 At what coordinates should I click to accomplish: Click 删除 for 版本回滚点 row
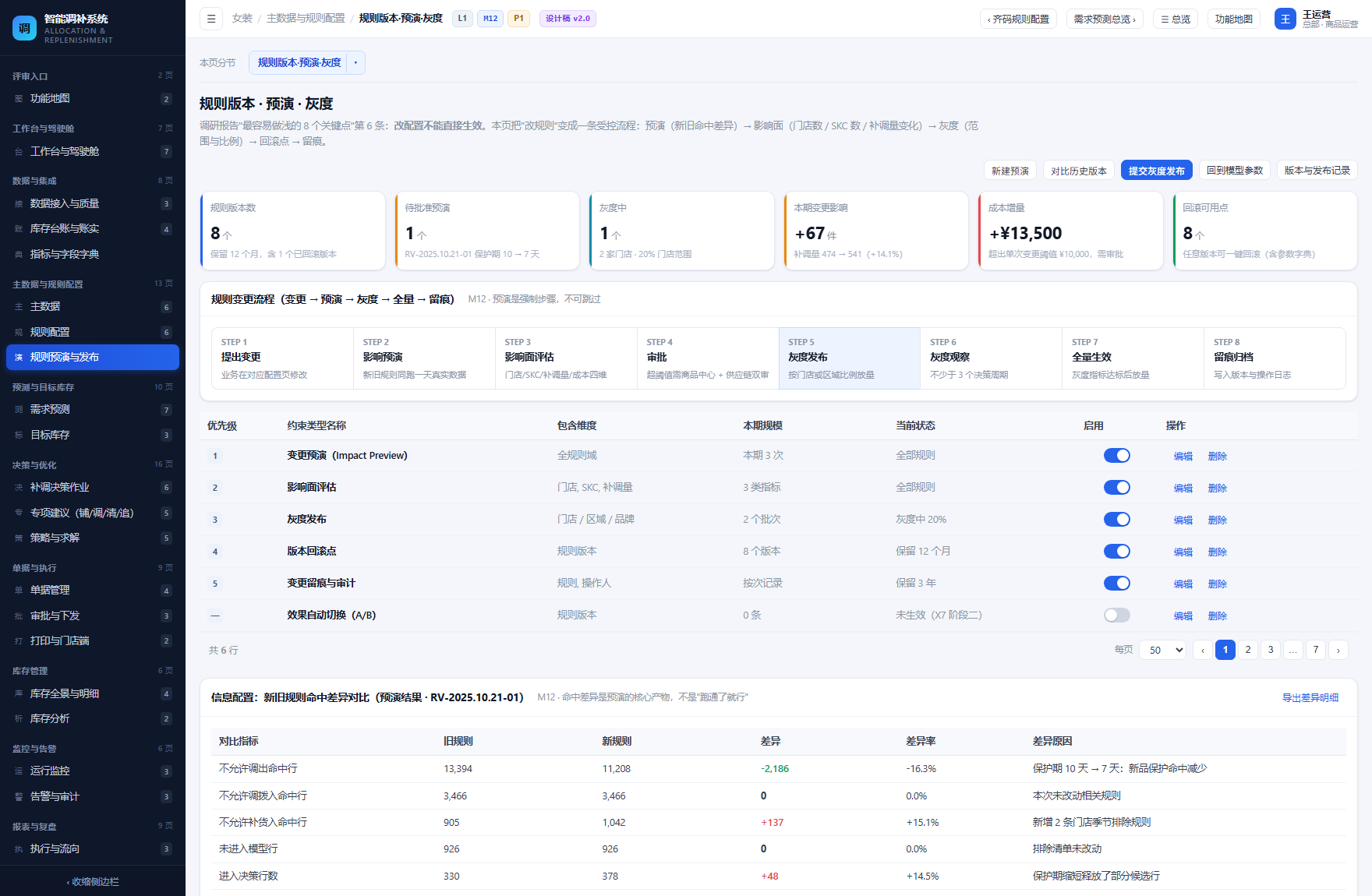1217,552
